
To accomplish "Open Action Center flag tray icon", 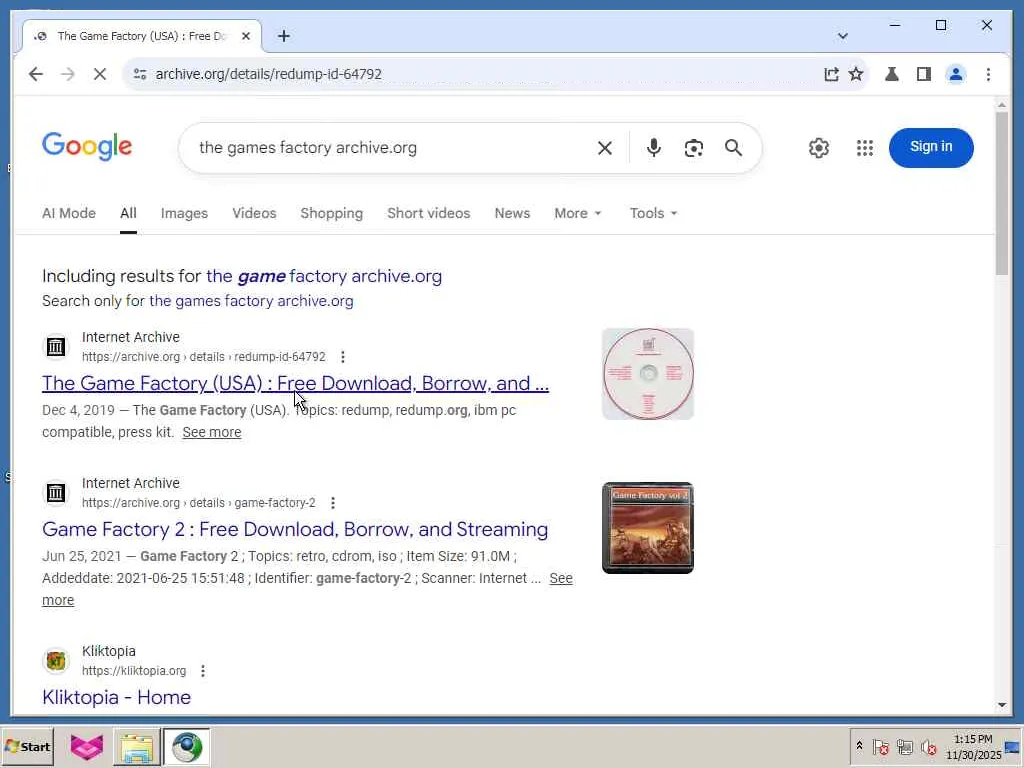I will pyautogui.click(x=880, y=747).
